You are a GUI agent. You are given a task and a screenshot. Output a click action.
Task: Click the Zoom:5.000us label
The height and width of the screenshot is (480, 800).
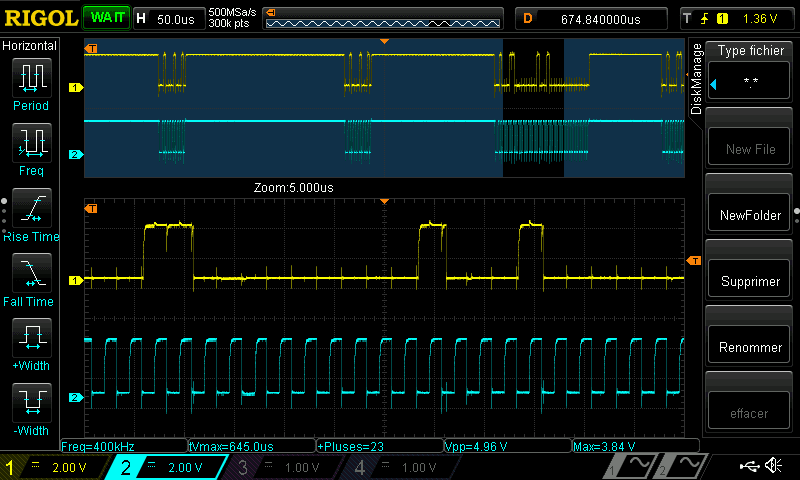(x=294, y=188)
